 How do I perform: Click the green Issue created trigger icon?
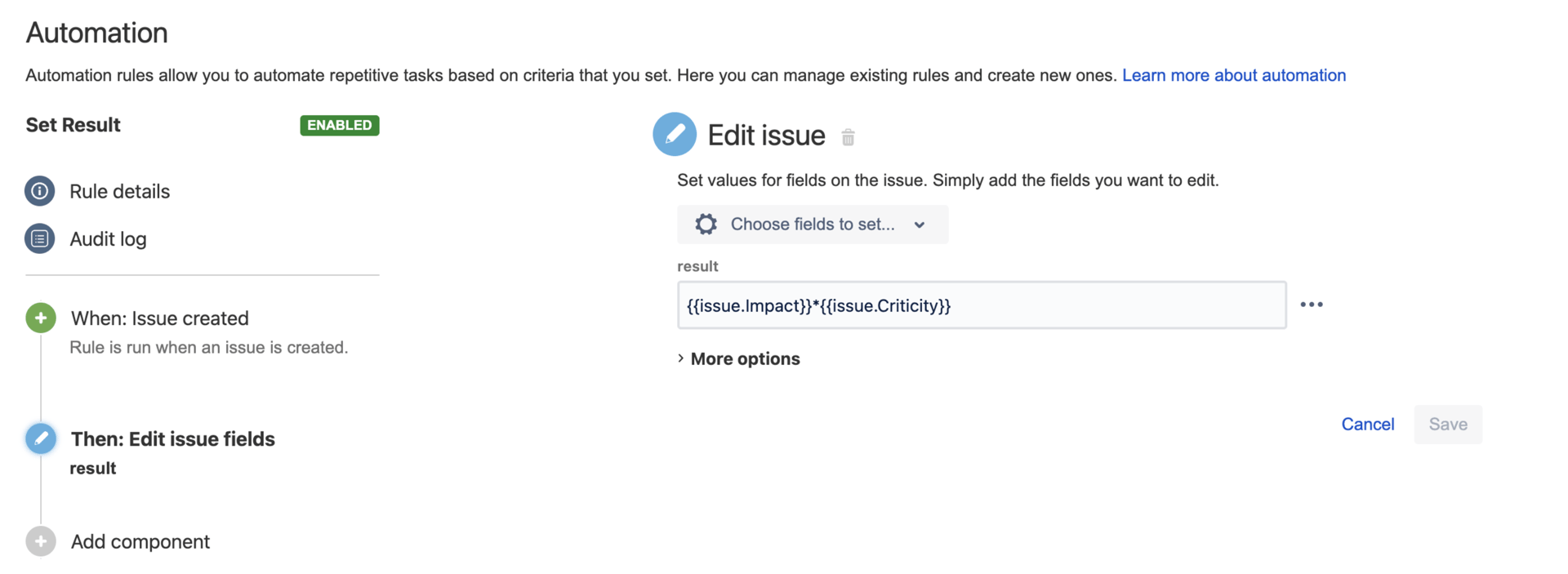click(41, 318)
